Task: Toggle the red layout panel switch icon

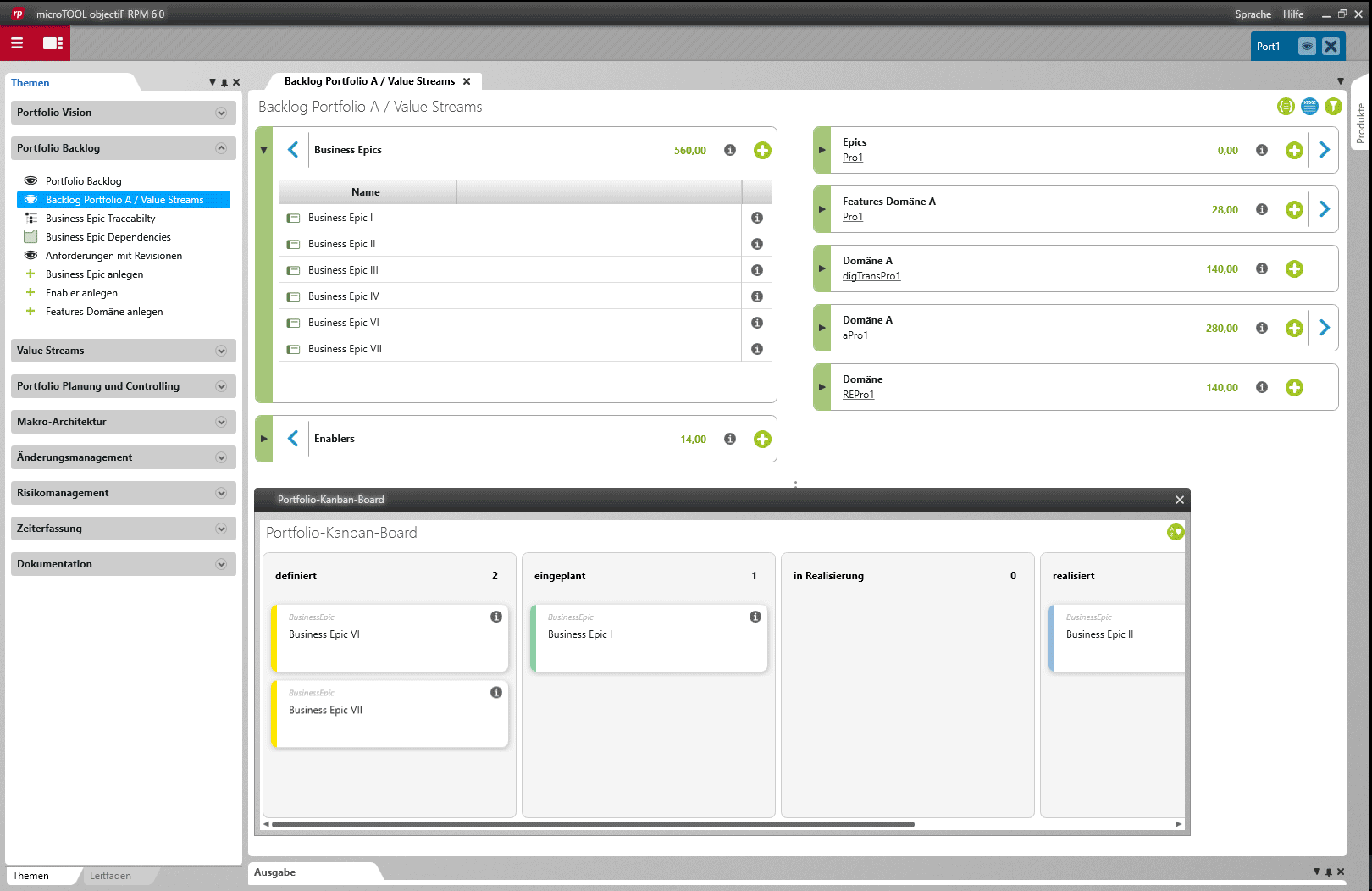Action: tap(53, 42)
